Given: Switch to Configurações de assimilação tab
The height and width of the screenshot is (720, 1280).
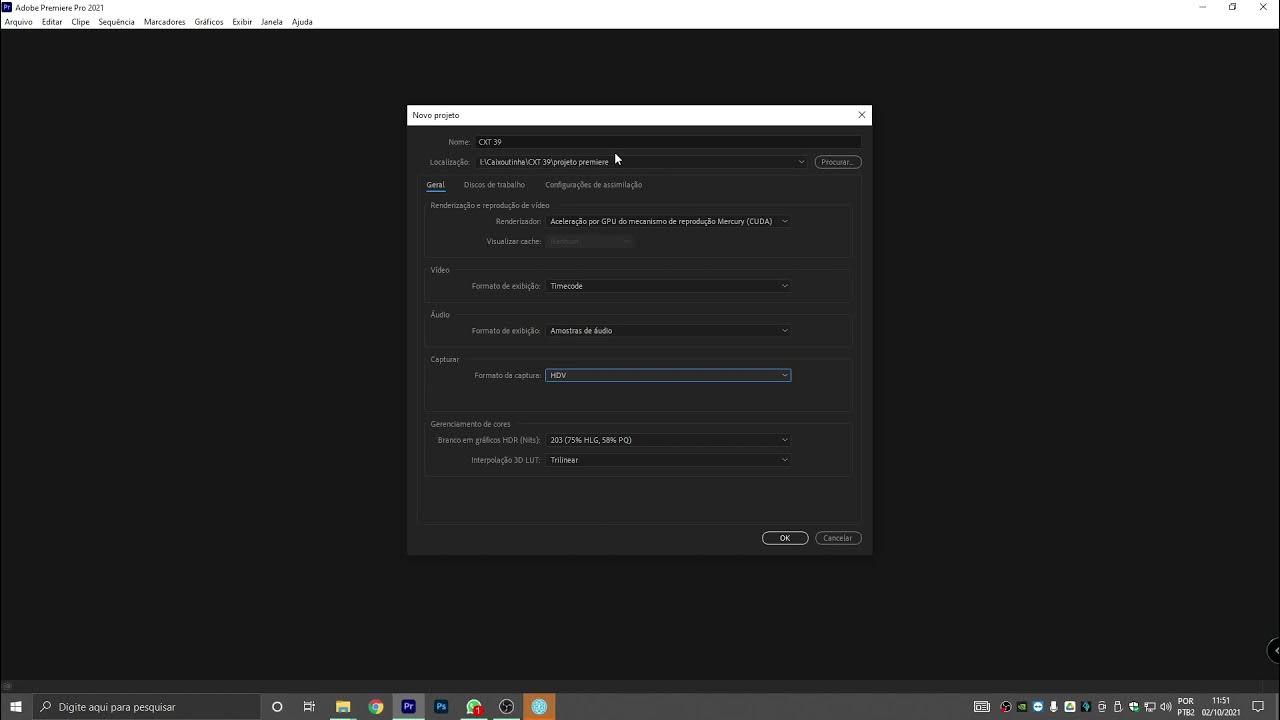Looking at the screenshot, I should [593, 185].
